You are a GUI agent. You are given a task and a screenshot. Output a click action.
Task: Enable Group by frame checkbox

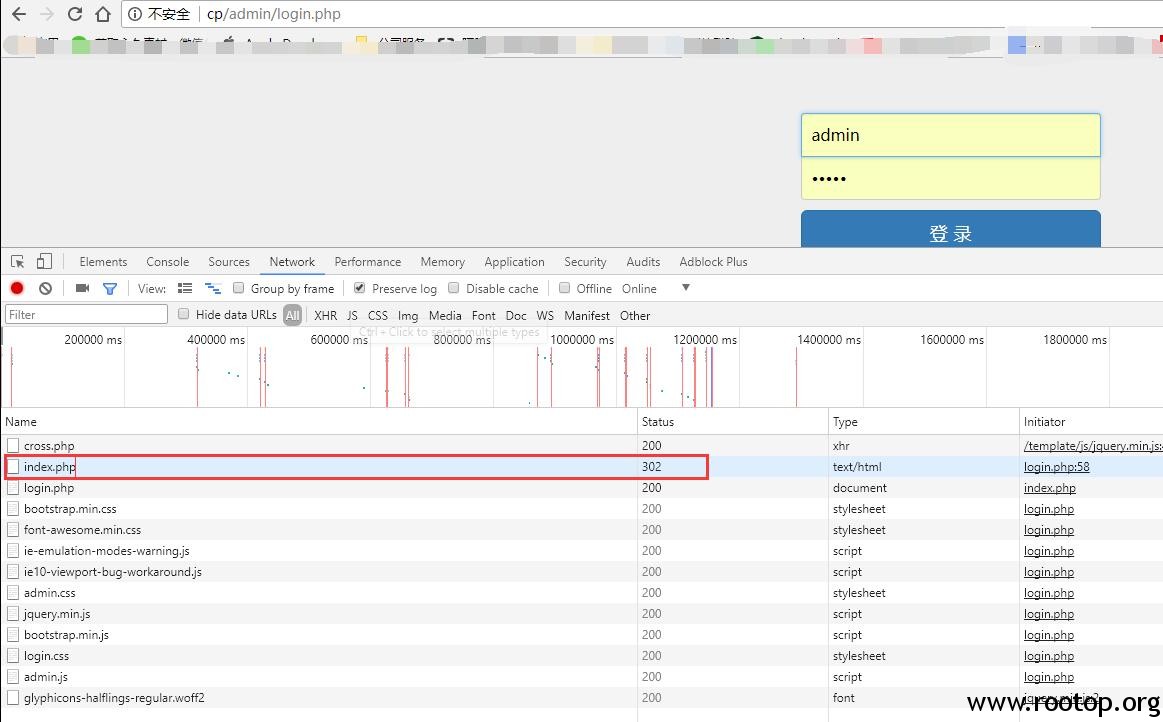click(238, 288)
